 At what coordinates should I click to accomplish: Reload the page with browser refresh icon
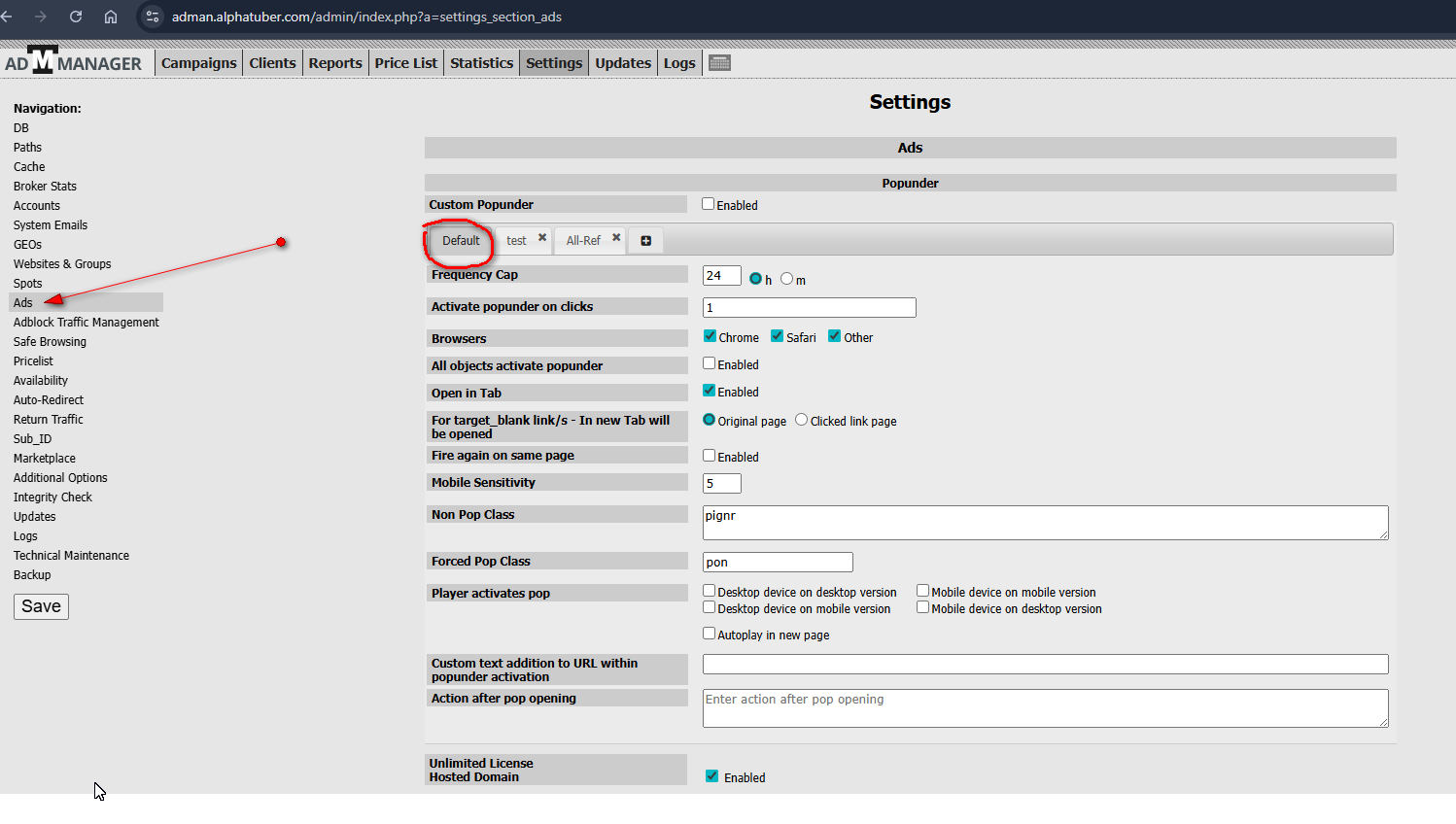coord(76,17)
